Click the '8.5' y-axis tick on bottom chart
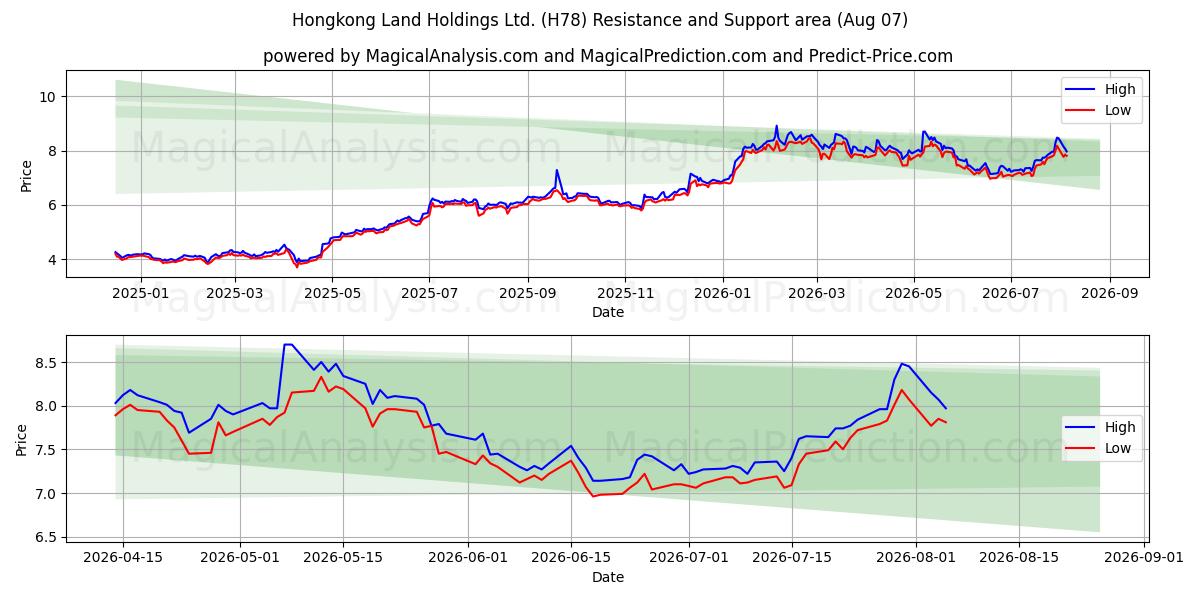The height and width of the screenshot is (600, 1200). pyautogui.click(x=48, y=363)
